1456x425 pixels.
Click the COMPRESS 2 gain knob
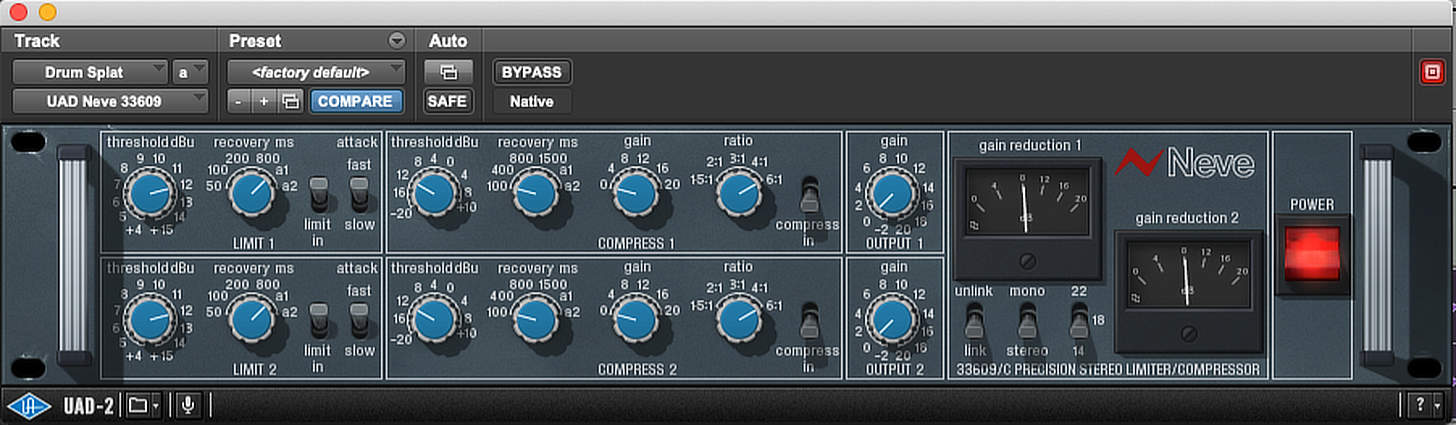636,319
